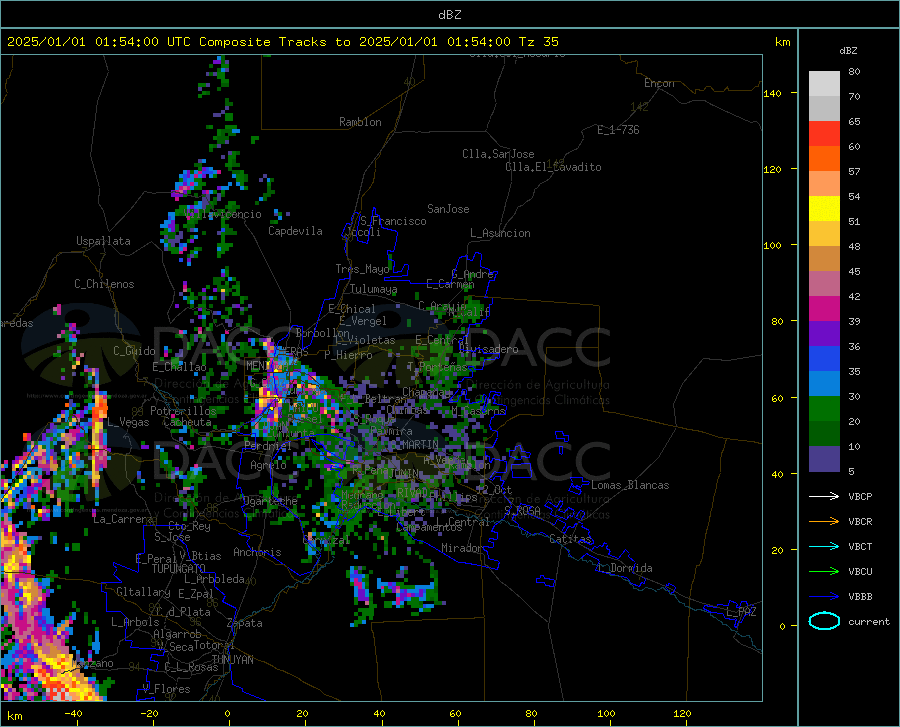
Task: Click the 'VBCP' legend label
Action: [x=860, y=497]
